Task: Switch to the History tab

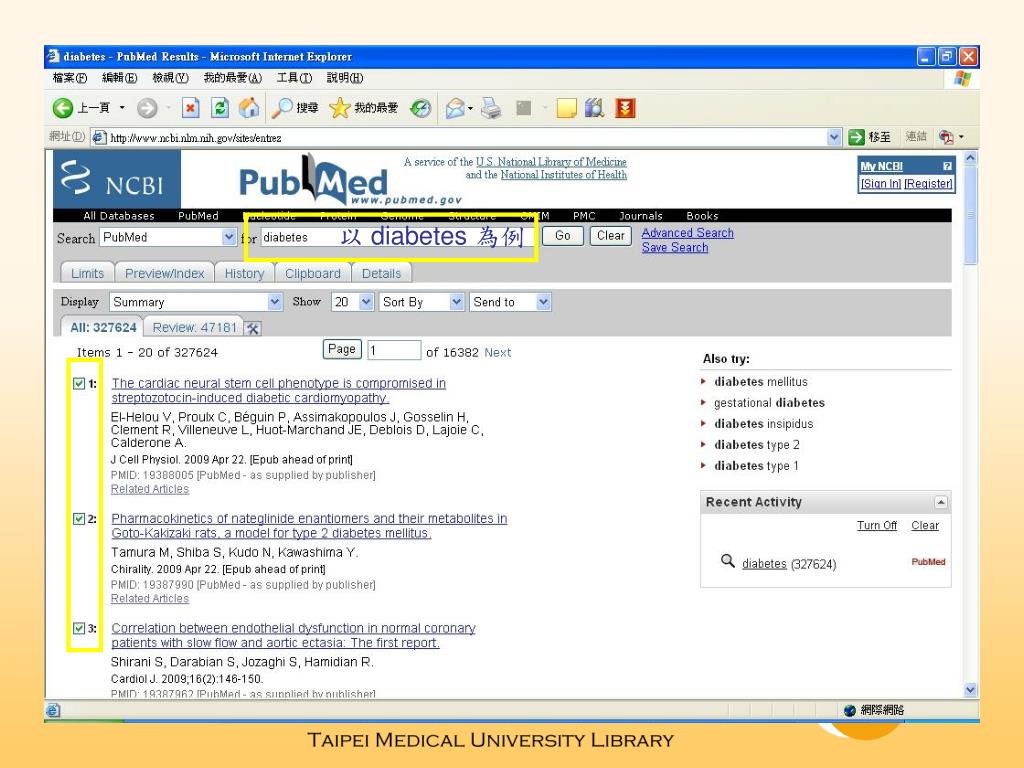Action: pos(244,273)
